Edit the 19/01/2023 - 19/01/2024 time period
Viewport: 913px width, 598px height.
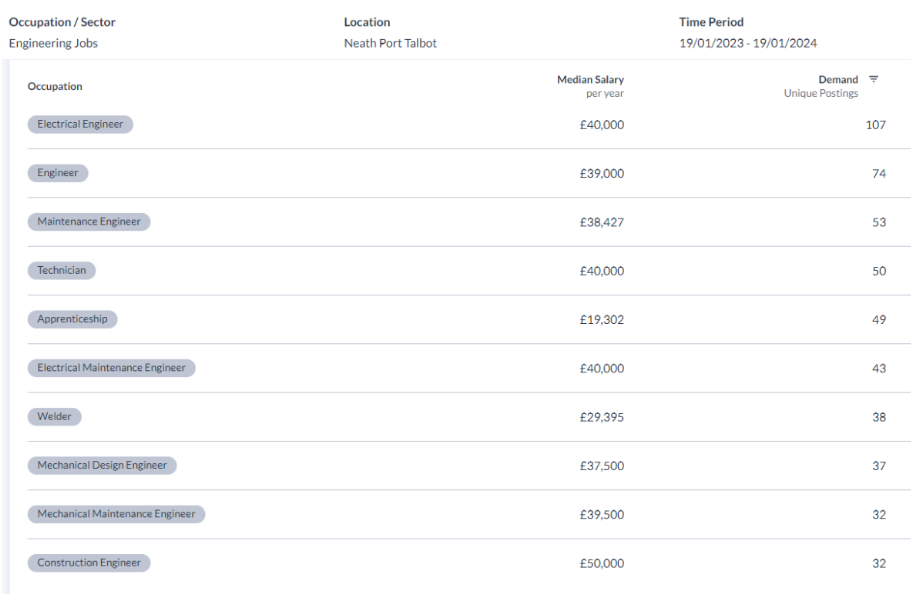coord(748,43)
